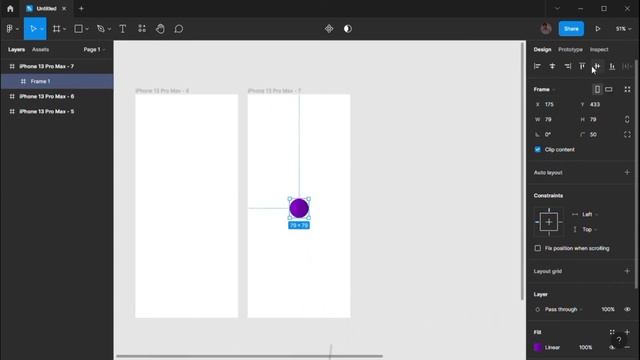Add a new fill with plus
The width and height of the screenshot is (640, 360).
pos(627,332)
